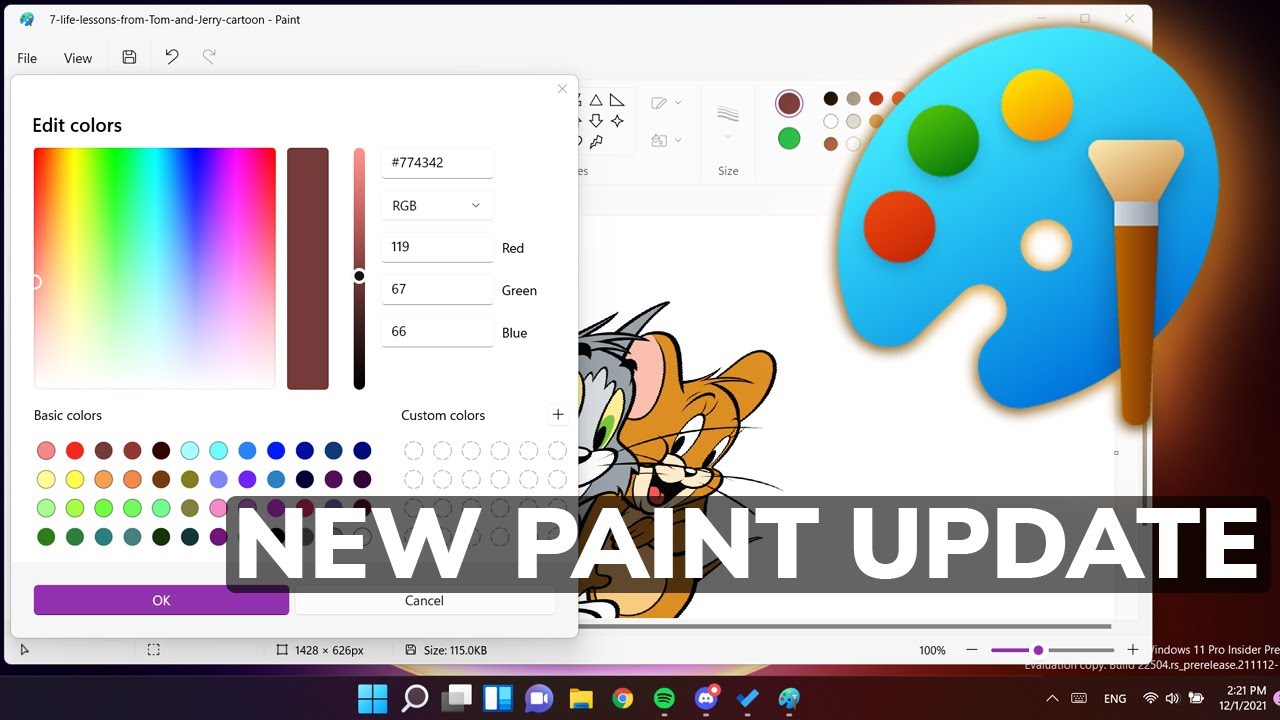Close the Edit colors dialog with X

coord(562,89)
